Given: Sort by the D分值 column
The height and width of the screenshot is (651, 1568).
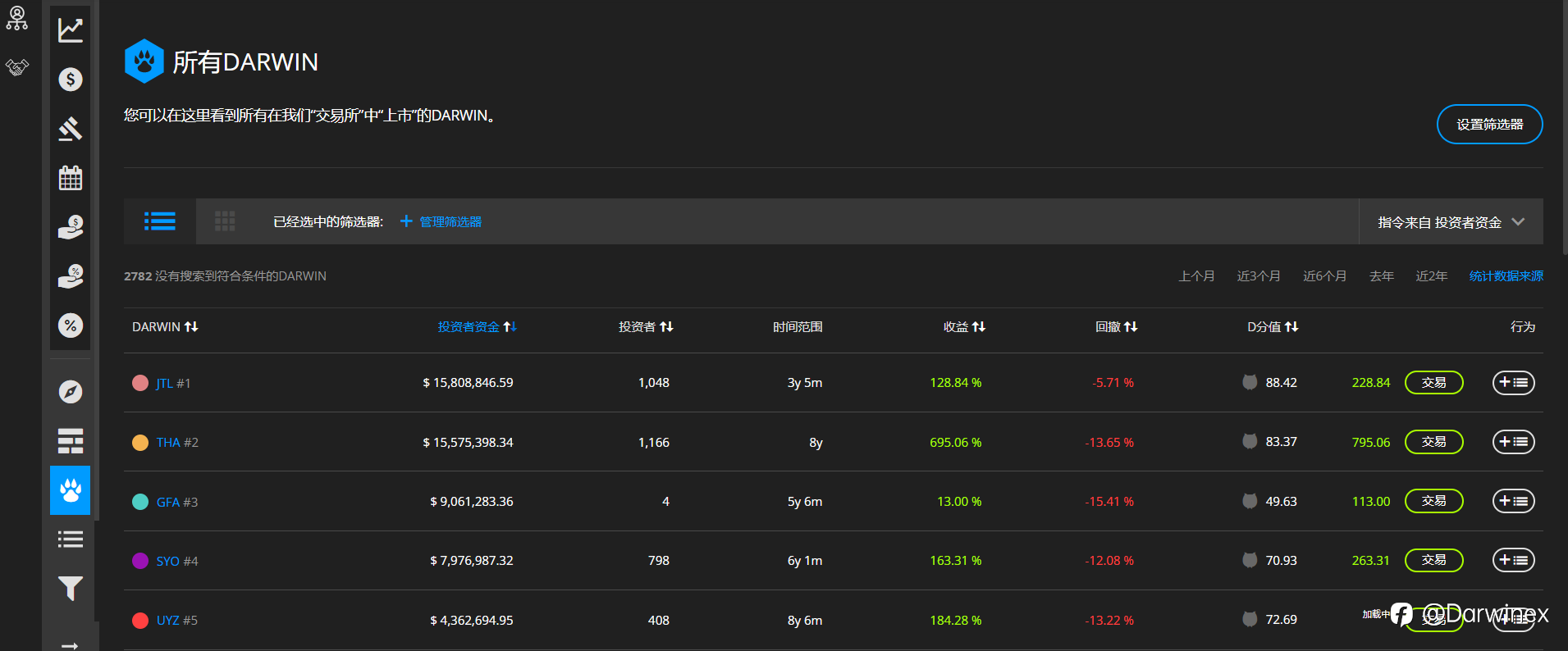Looking at the screenshot, I should (x=1273, y=326).
